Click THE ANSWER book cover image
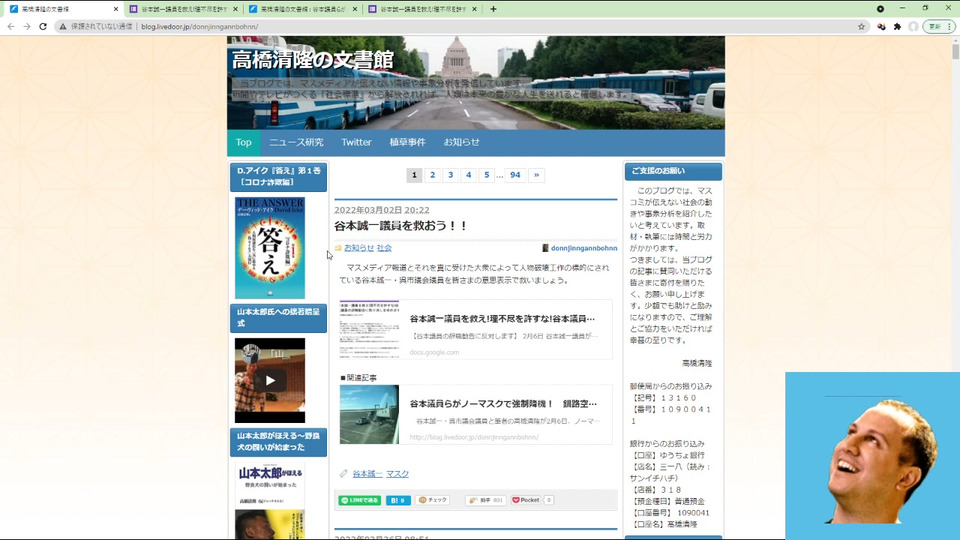 click(x=270, y=247)
